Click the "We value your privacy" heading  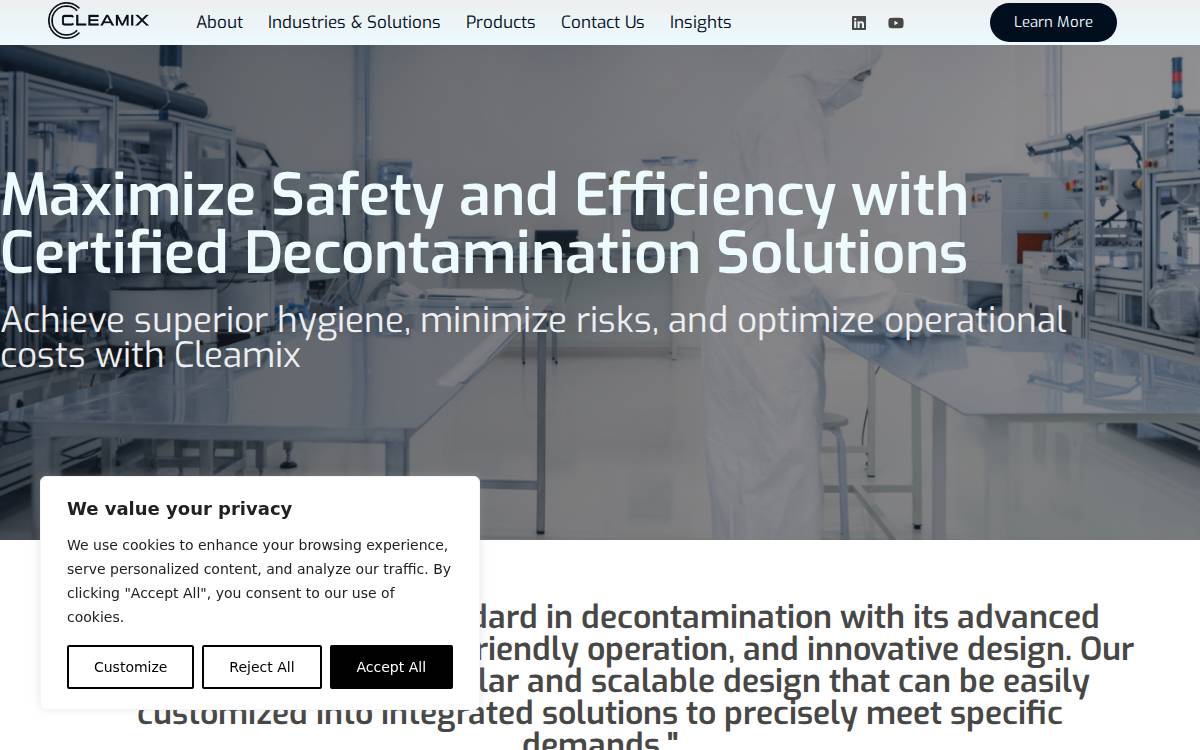point(180,509)
